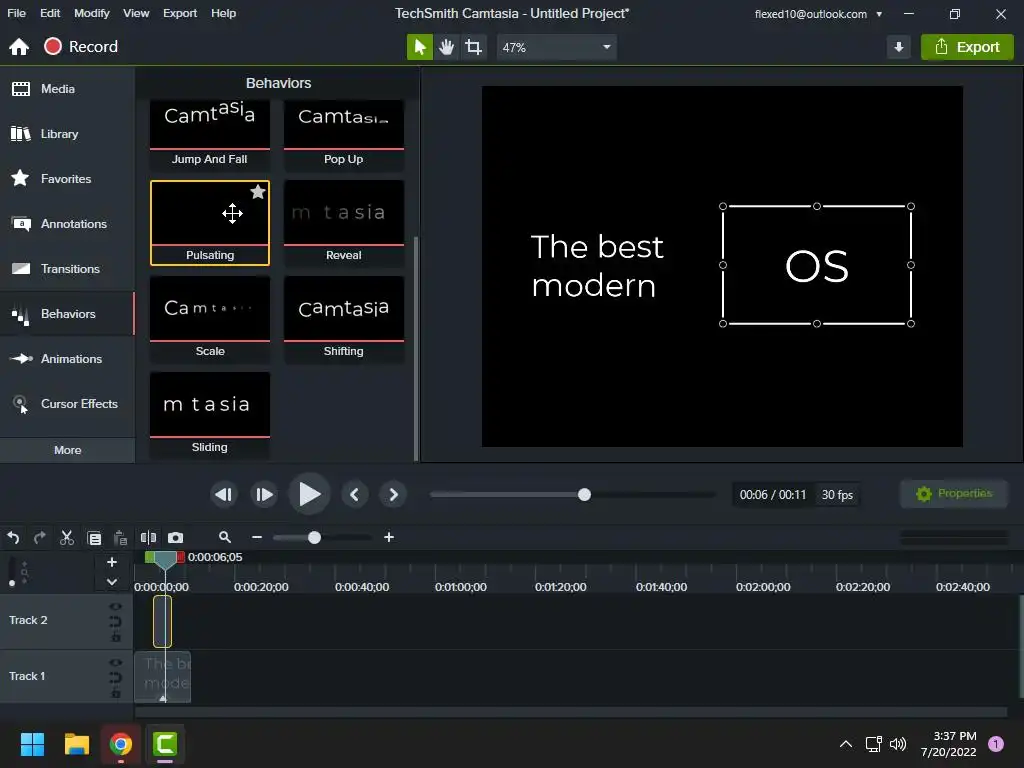The height and width of the screenshot is (768, 1024).
Task: Click the playback scrubber handle
Action: pos(584,495)
